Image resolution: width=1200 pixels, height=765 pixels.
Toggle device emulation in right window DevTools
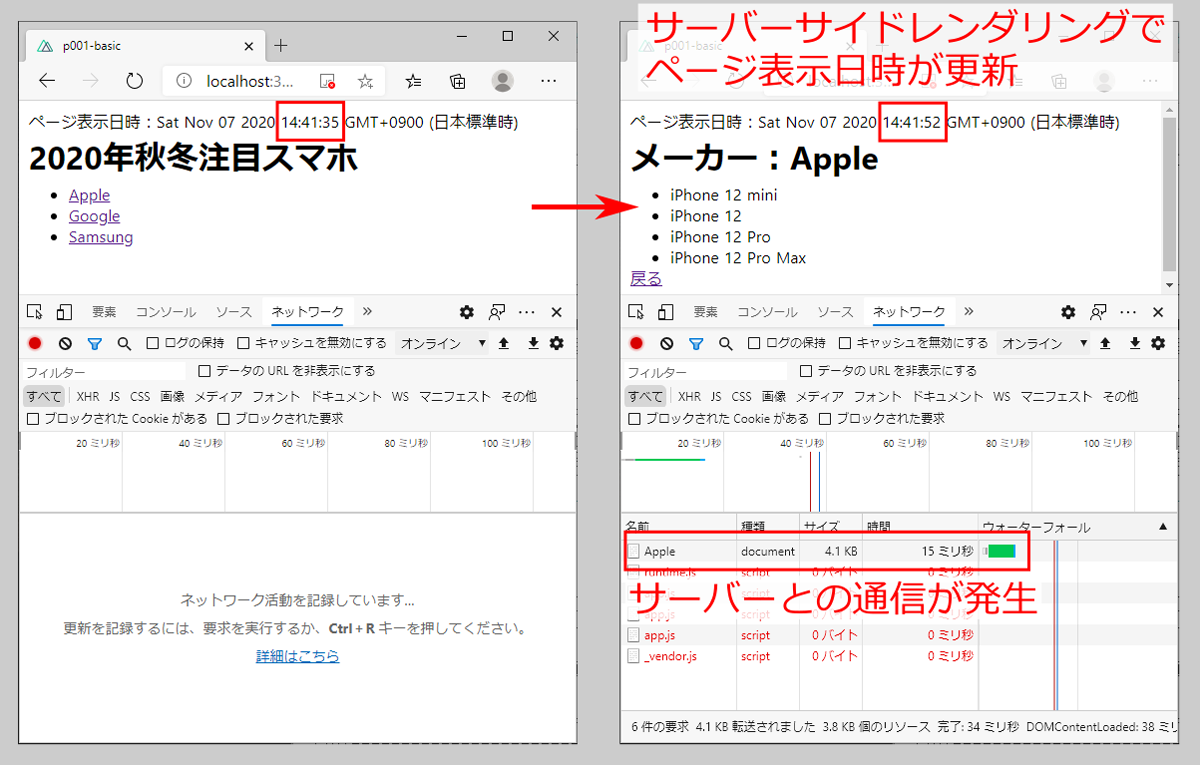point(666,312)
